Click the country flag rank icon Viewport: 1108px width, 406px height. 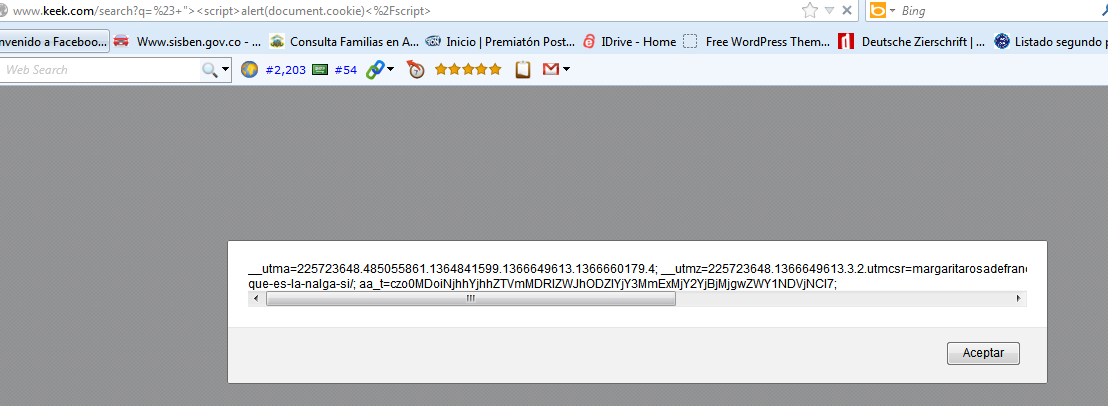tap(319, 69)
